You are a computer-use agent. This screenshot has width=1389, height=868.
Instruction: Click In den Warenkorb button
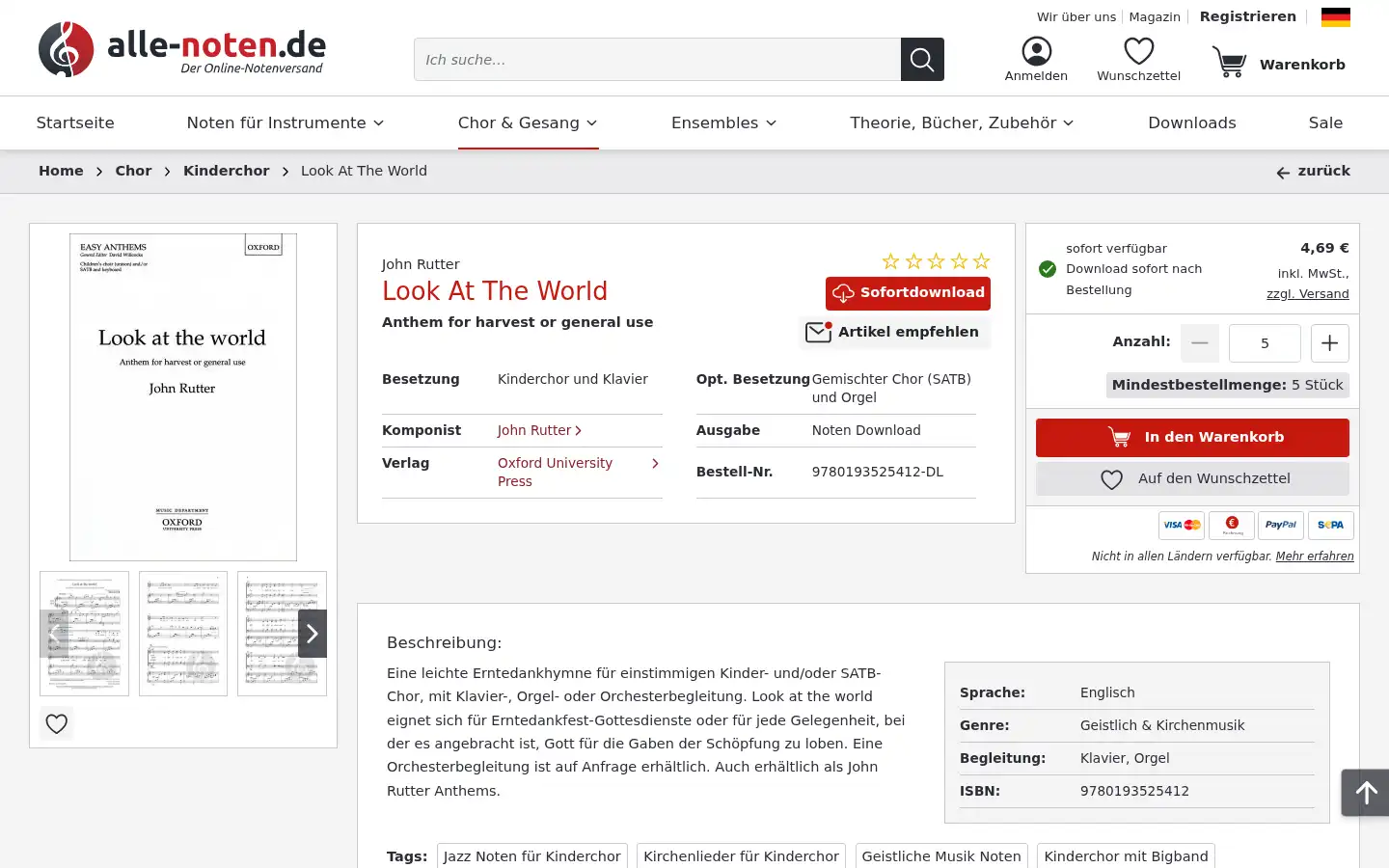coord(1192,438)
